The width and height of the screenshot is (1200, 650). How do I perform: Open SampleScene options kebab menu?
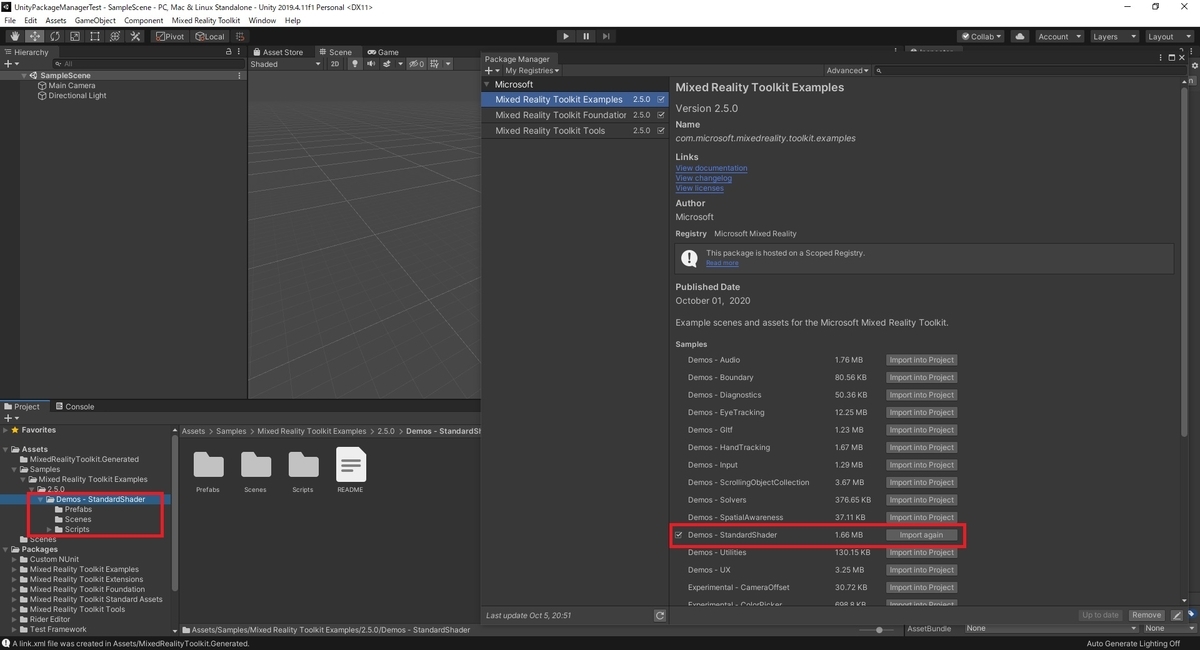tap(238, 76)
